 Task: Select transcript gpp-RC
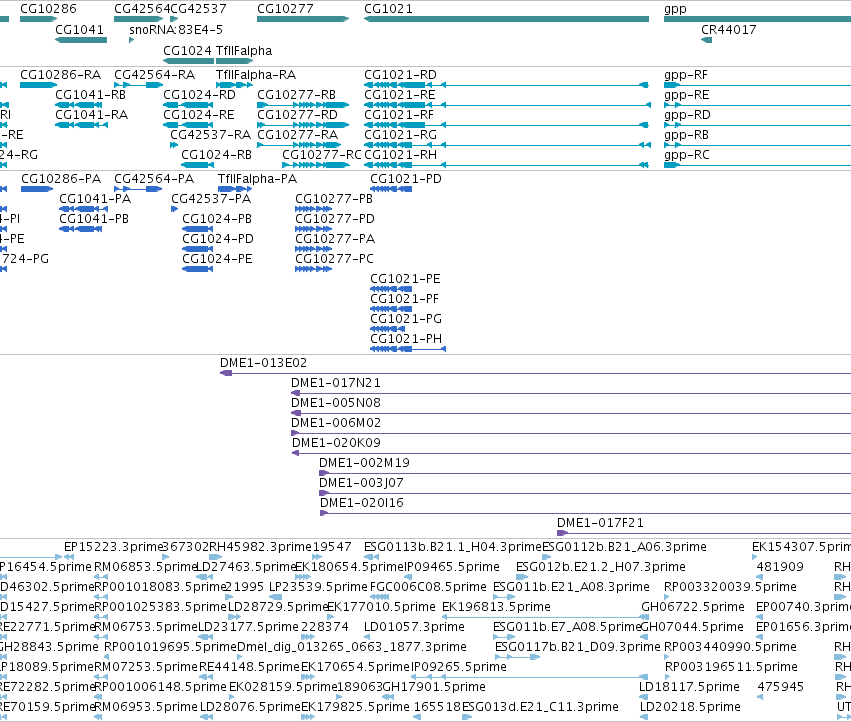tap(687, 155)
